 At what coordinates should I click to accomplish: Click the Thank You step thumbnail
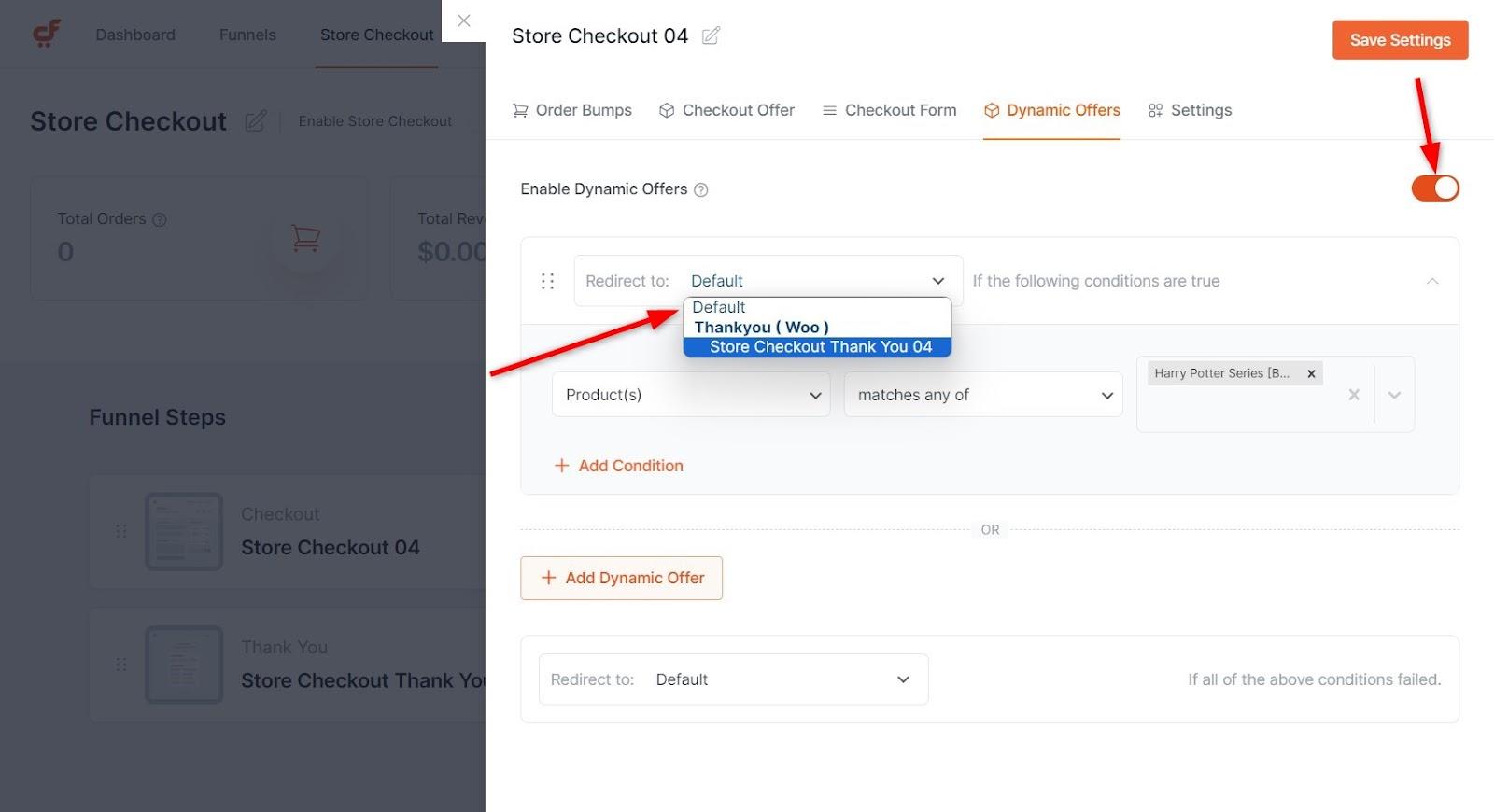tap(184, 665)
